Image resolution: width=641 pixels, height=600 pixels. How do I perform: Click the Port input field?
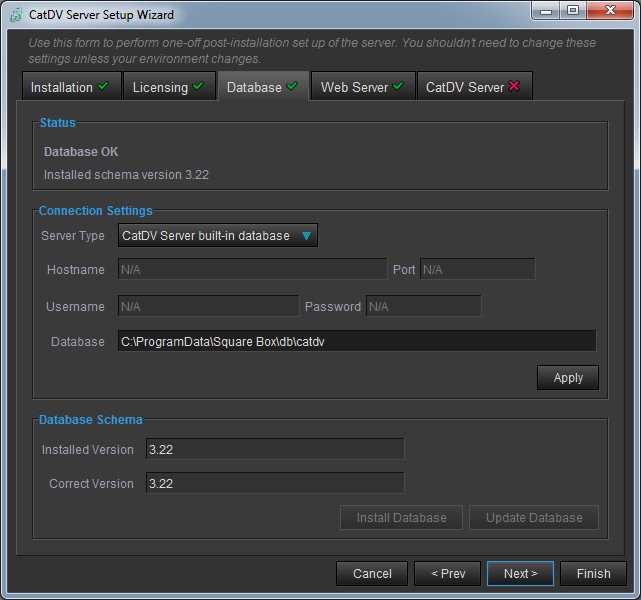(477, 269)
